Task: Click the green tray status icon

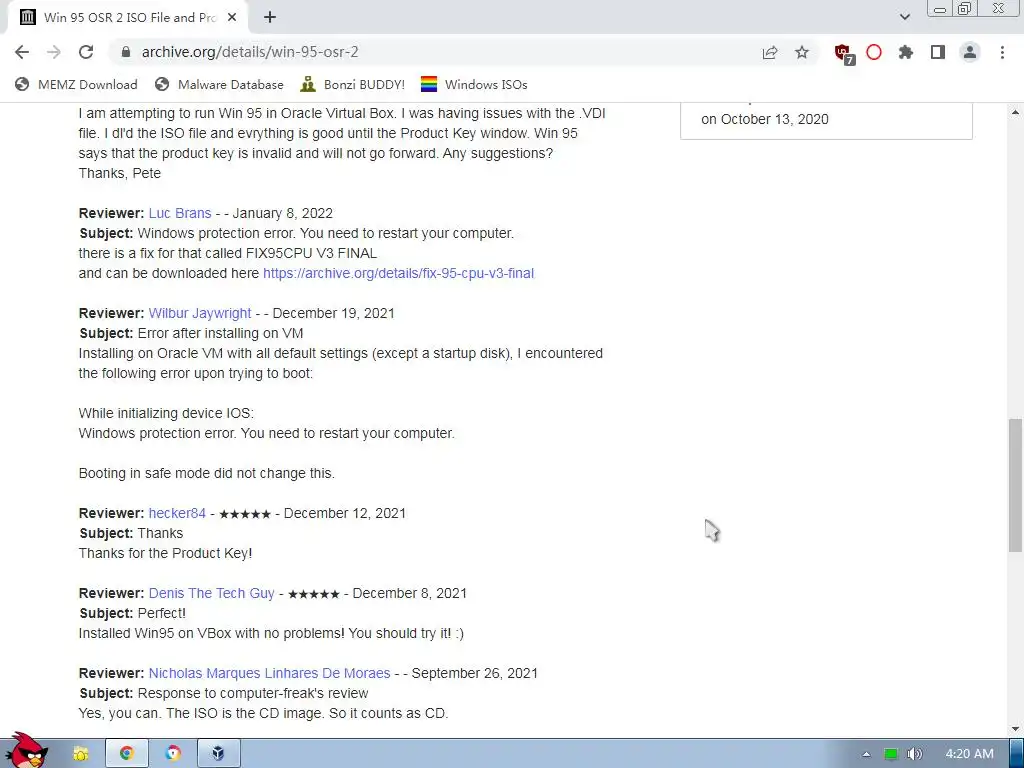Action: pos(891,754)
